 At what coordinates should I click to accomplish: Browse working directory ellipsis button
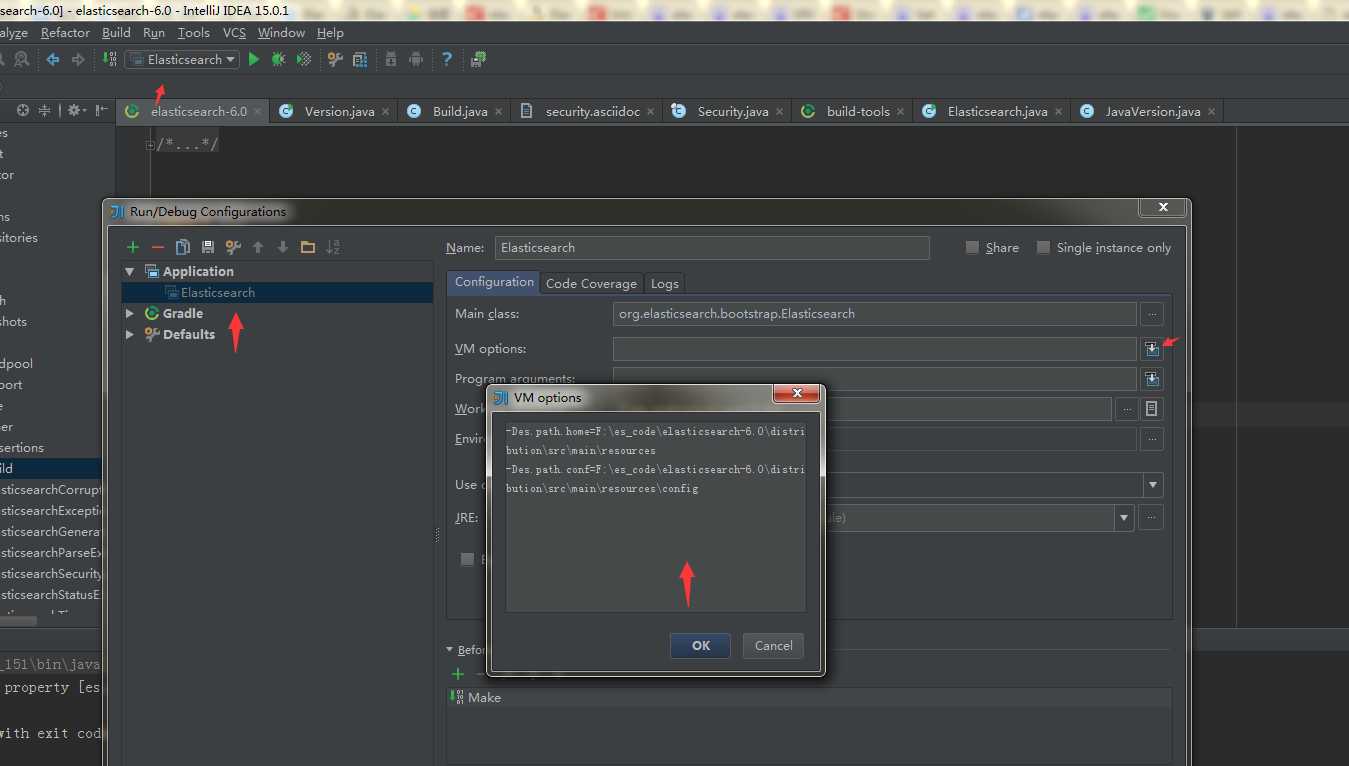pyautogui.click(x=1127, y=409)
